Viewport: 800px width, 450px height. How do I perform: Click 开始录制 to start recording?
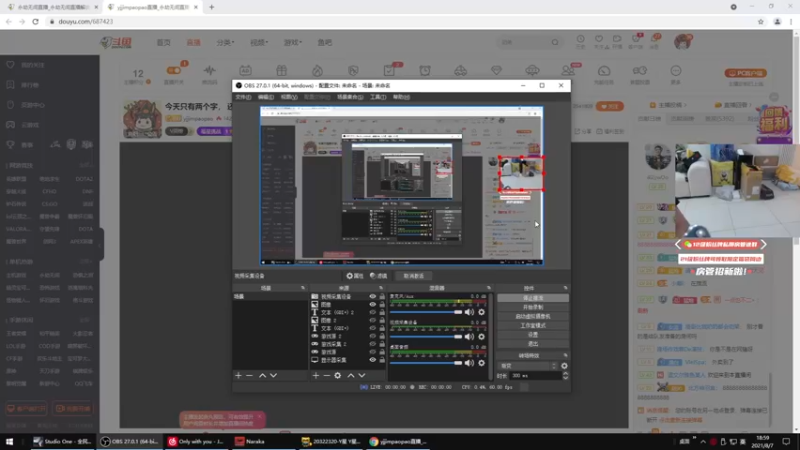(533, 307)
